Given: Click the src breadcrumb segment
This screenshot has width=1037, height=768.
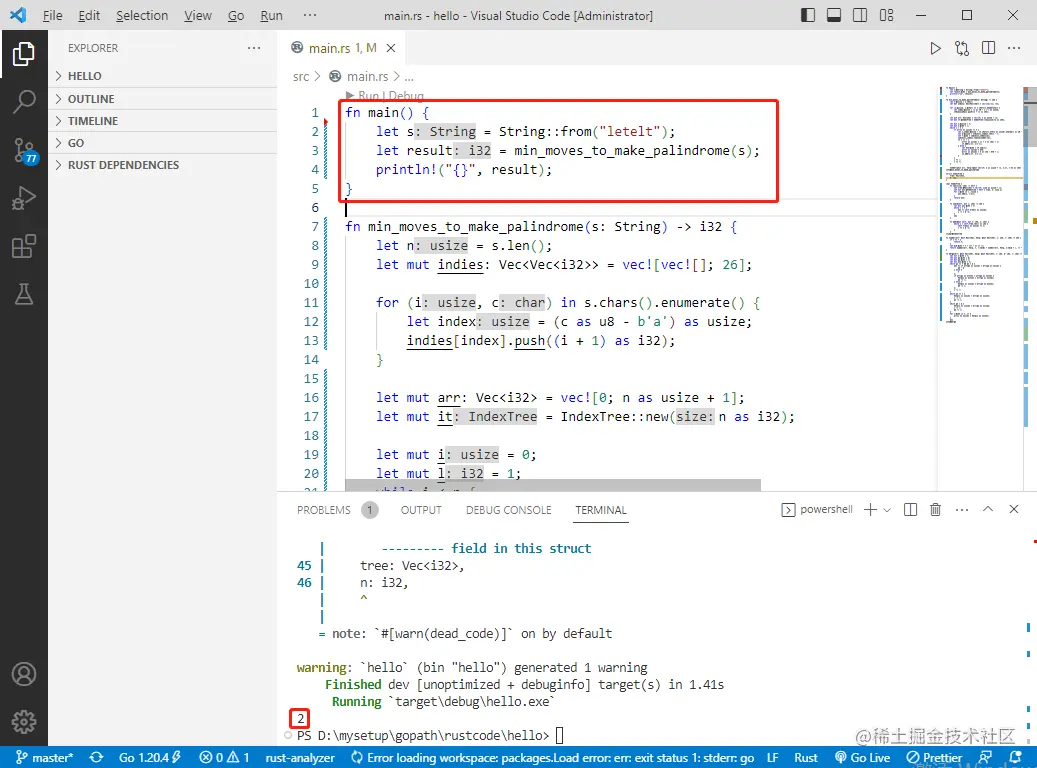Looking at the screenshot, I should [x=301, y=77].
